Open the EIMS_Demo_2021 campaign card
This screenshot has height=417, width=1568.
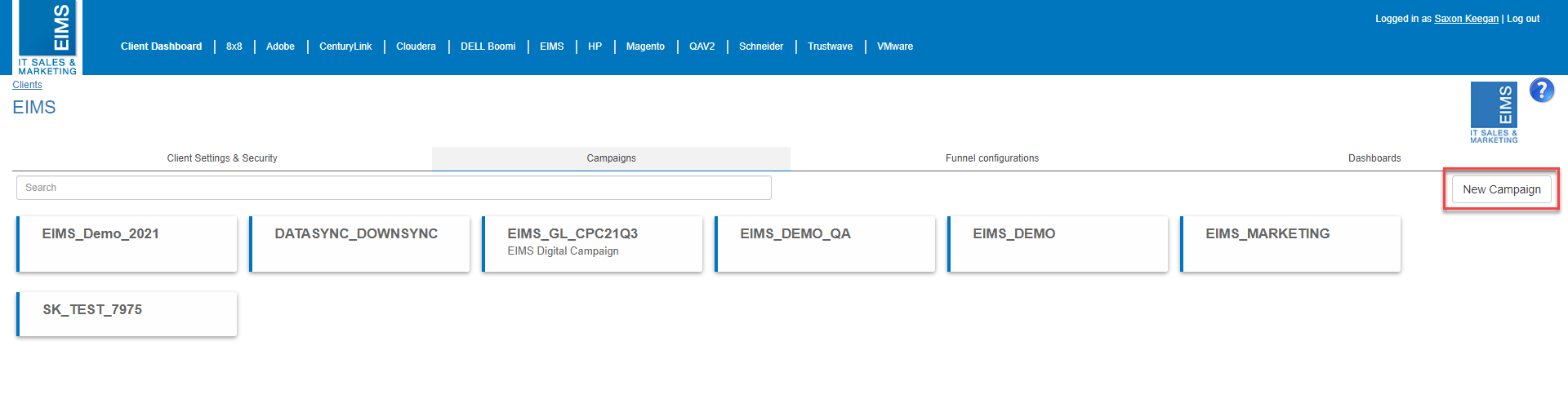(x=127, y=244)
